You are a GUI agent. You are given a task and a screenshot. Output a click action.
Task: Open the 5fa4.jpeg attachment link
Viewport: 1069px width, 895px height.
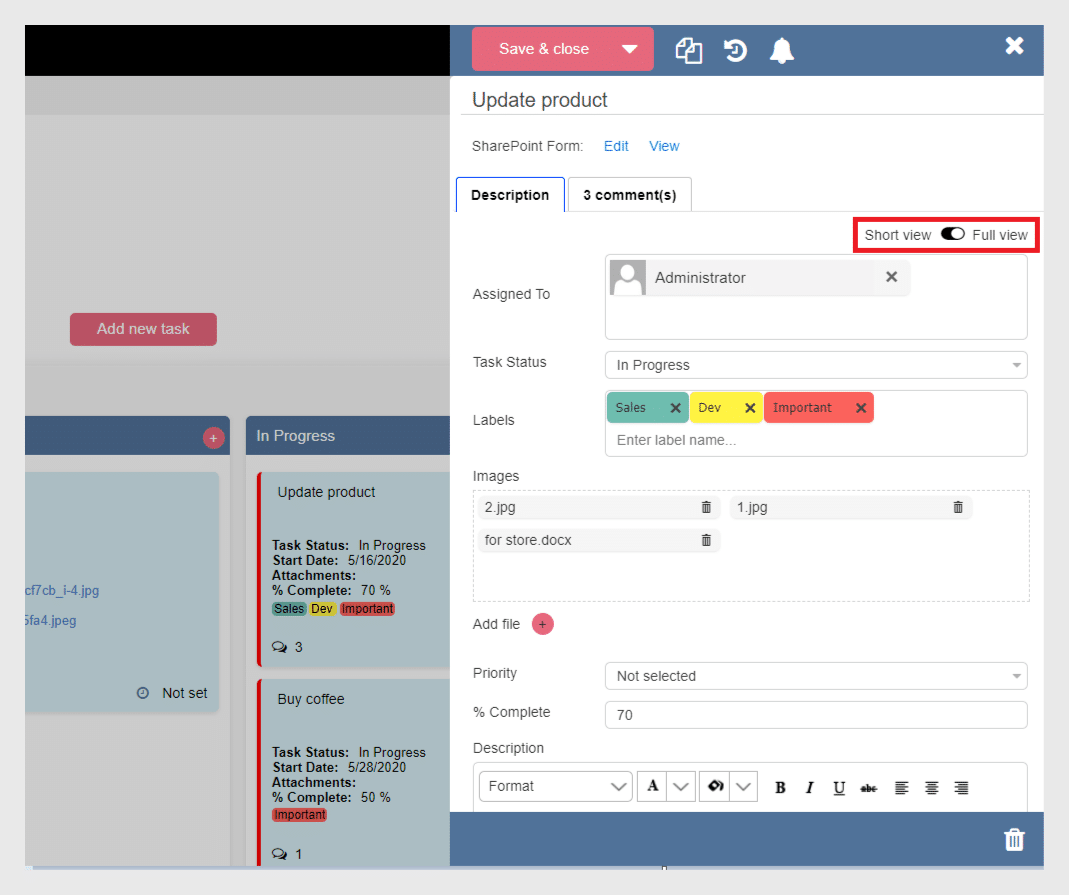pos(50,620)
